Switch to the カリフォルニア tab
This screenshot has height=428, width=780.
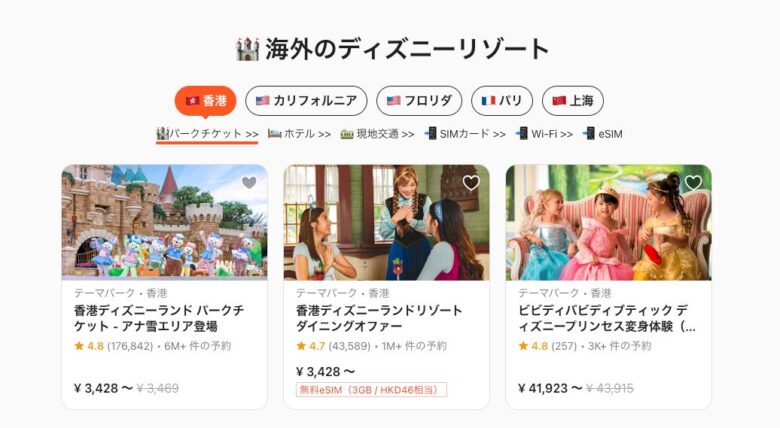306,101
